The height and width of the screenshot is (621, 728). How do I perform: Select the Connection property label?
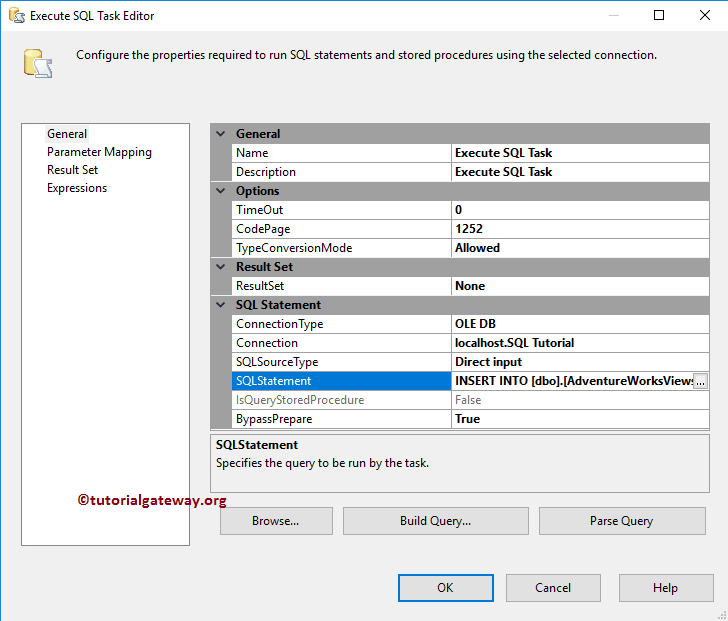[x=341, y=343]
